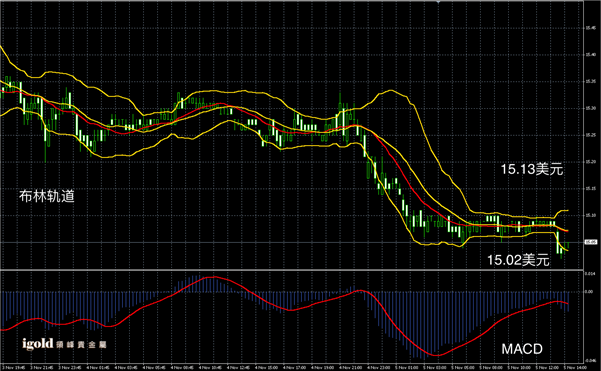This screenshot has width=601, height=371.
Task: Click the 15.45 price axis label
Action: pyautogui.click(x=591, y=28)
